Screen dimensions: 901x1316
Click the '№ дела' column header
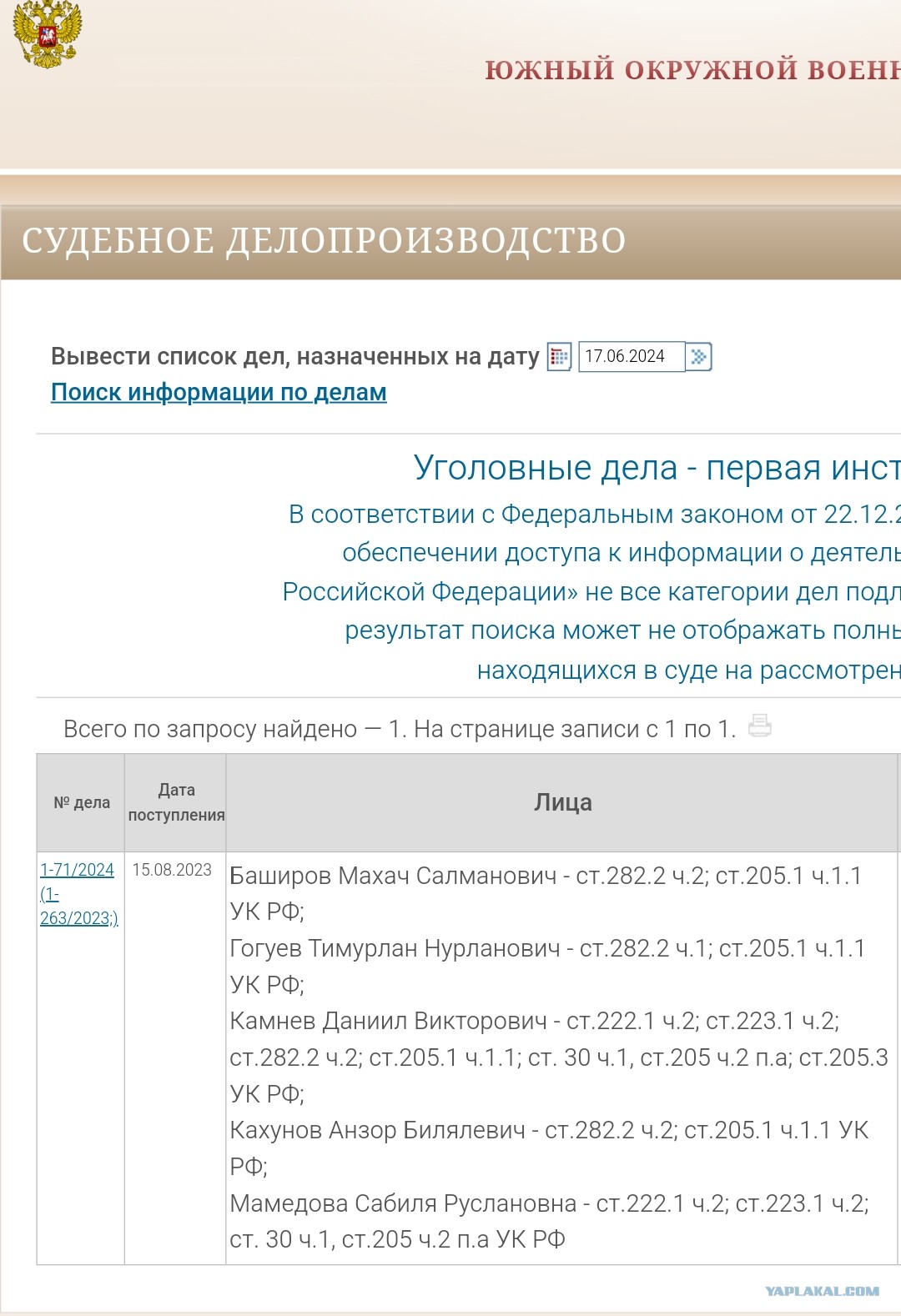tap(82, 802)
